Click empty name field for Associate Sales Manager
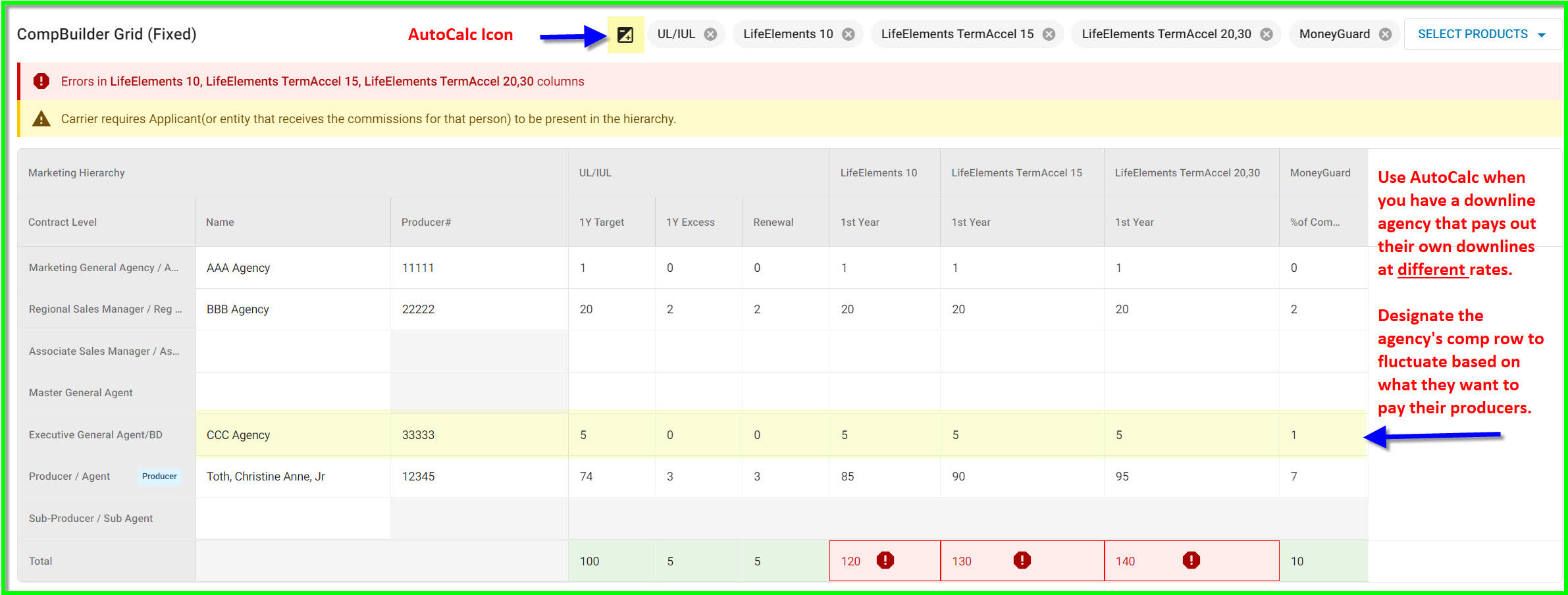The image size is (1568, 595). (293, 351)
